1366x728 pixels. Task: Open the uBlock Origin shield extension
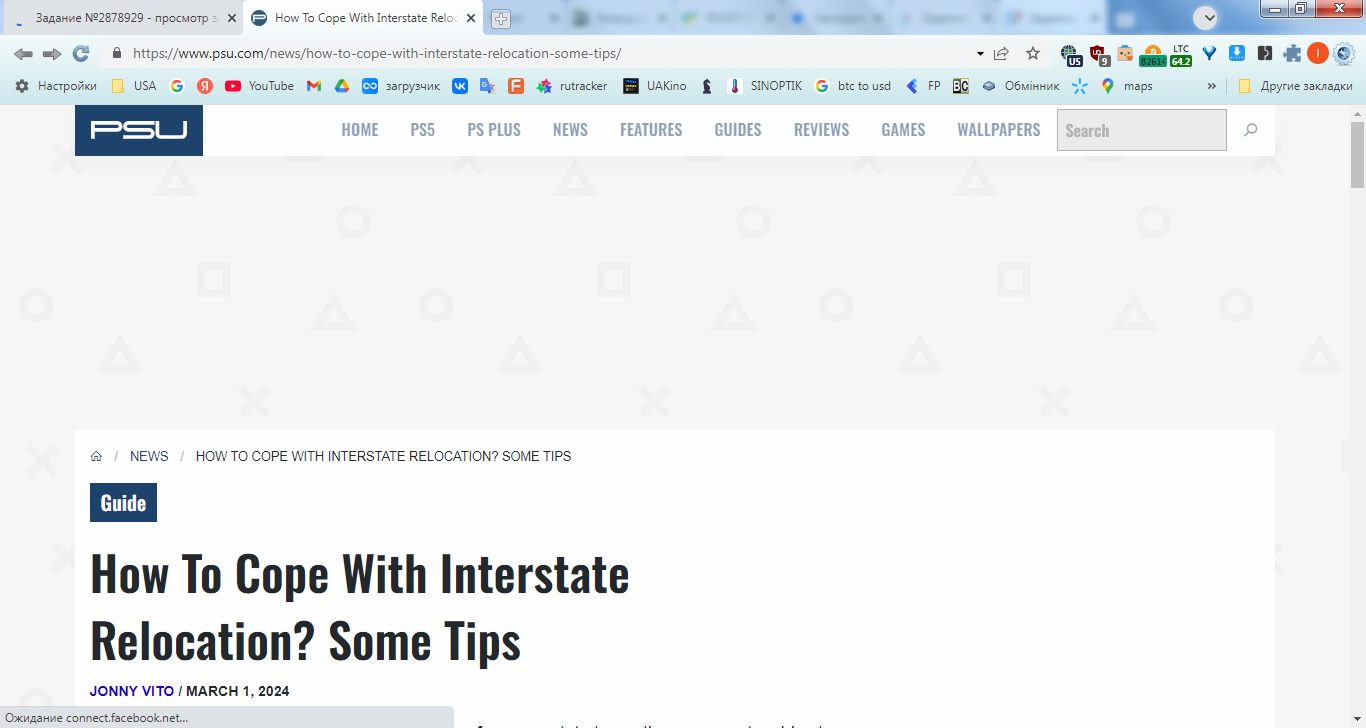(1099, 55)
